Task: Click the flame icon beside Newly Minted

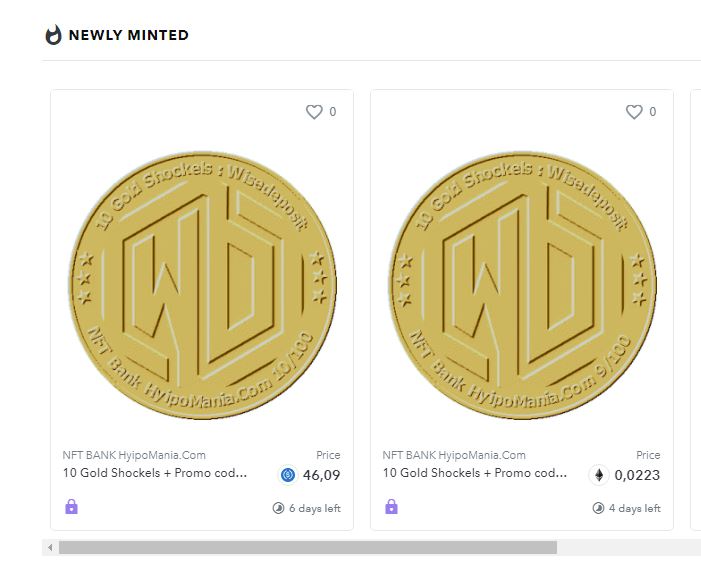Action: point(54,35)
